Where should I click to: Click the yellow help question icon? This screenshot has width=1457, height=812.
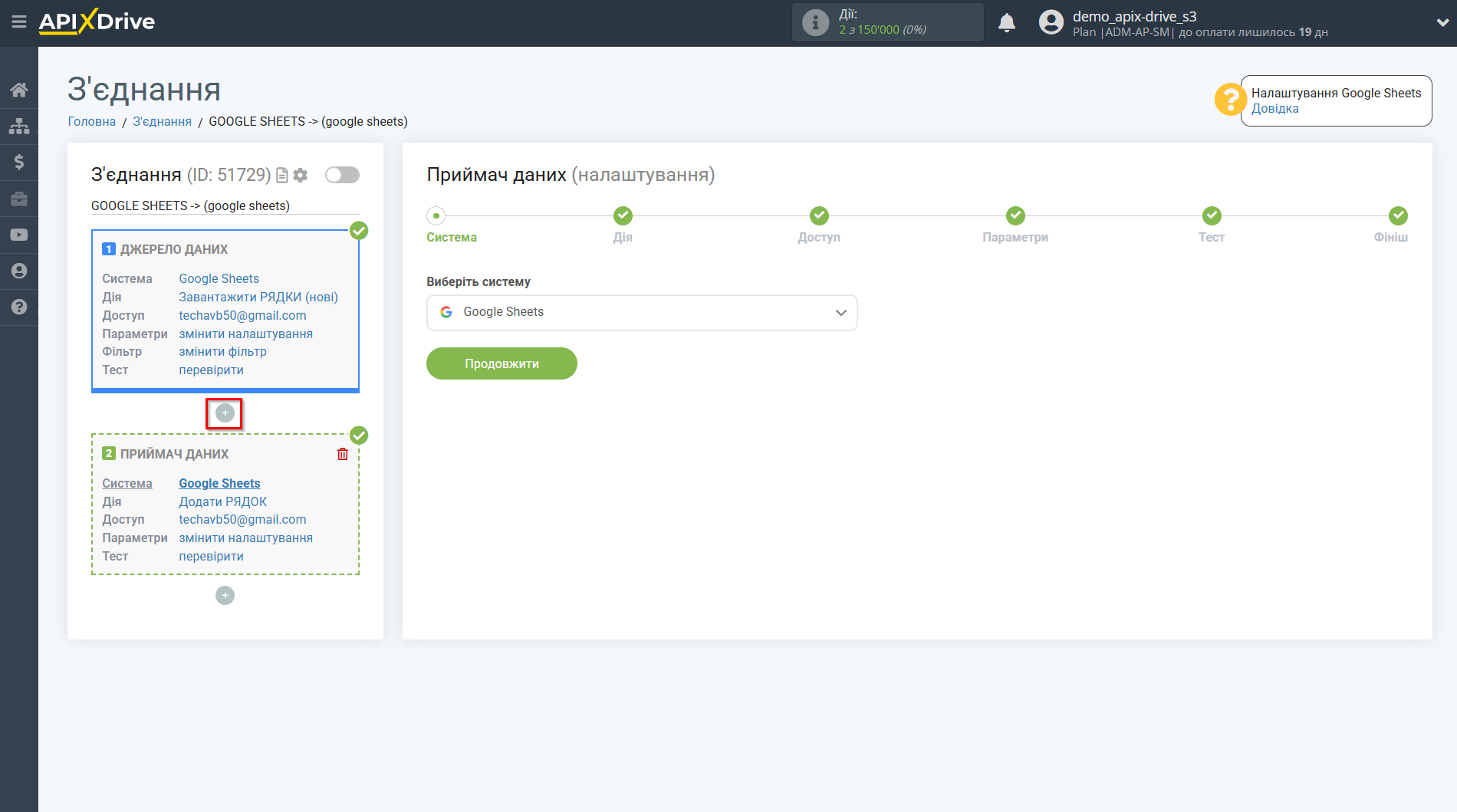(x=1230, y=100)
